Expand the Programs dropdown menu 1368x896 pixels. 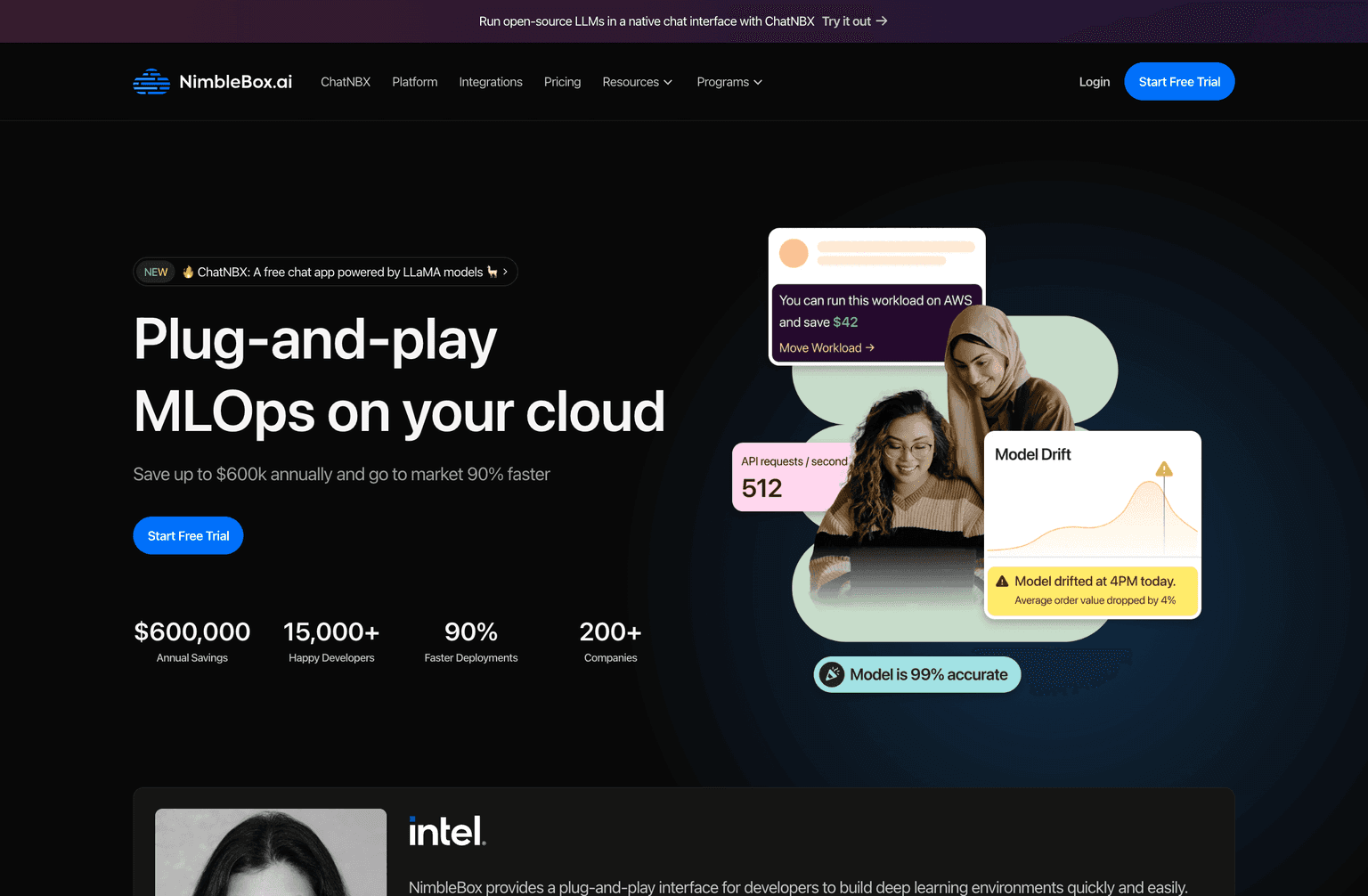tap(729, 82)
